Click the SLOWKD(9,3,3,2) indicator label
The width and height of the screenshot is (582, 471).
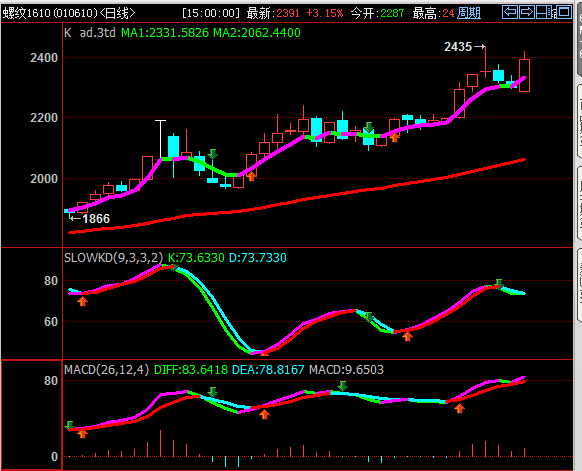click(114, 258)
